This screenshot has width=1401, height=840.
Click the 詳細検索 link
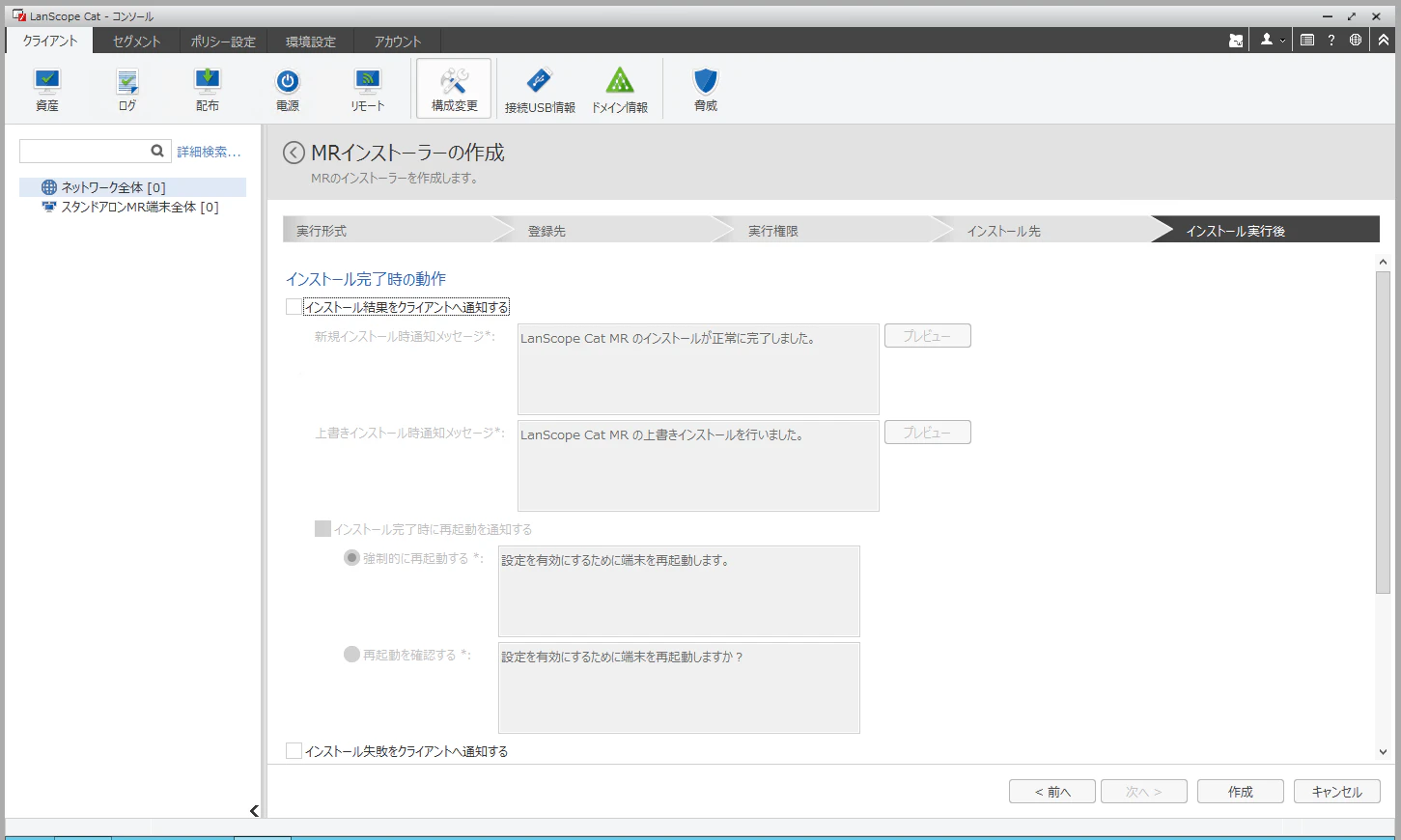coord(209,152)
